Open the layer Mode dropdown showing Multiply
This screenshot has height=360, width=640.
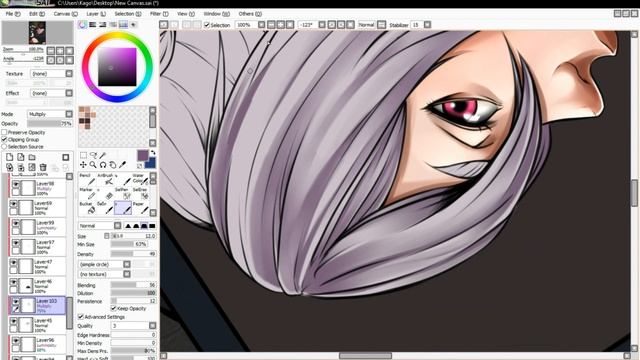[50, 114]
